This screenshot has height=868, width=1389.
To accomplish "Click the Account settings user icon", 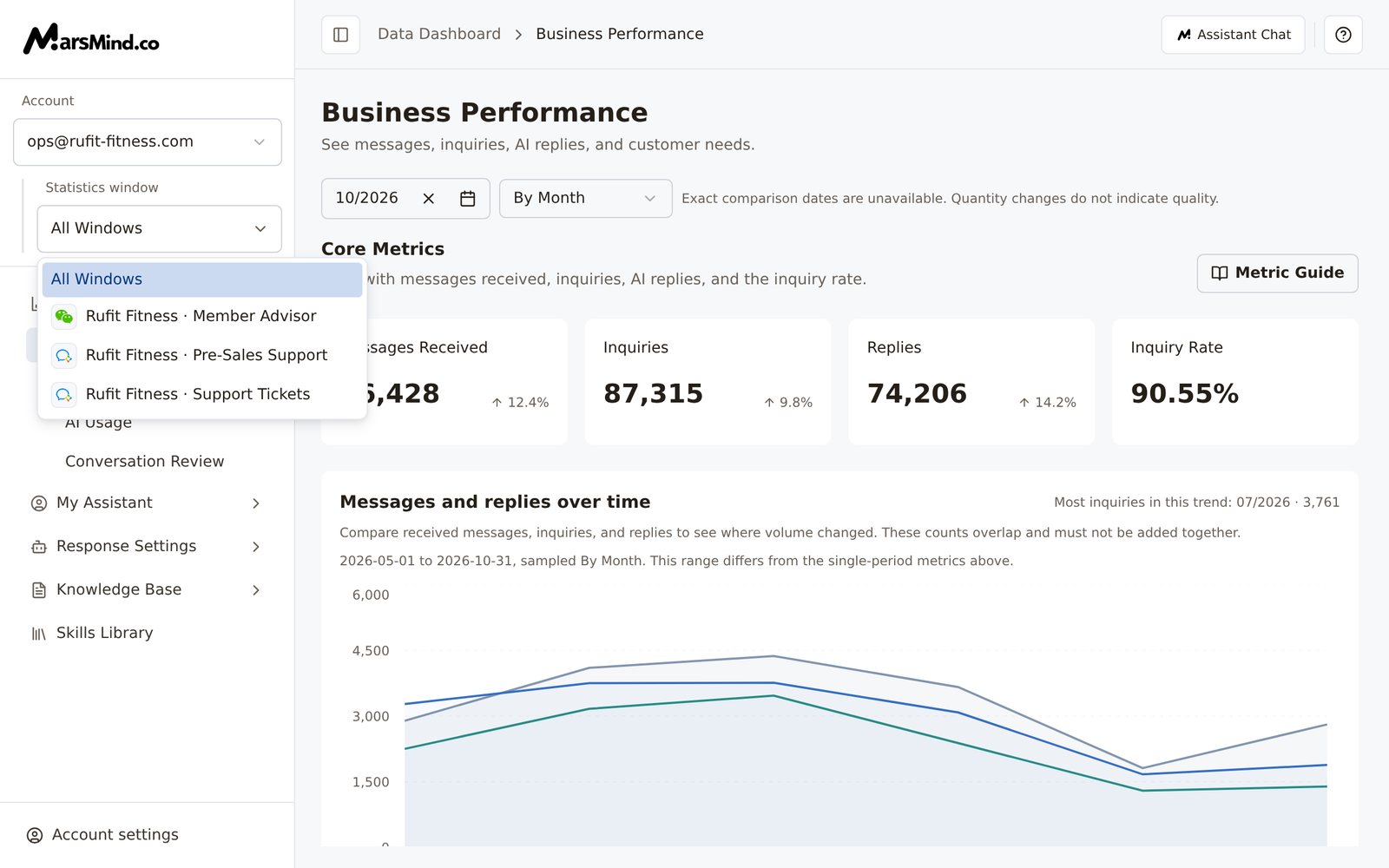I will [x=35, y=835].
